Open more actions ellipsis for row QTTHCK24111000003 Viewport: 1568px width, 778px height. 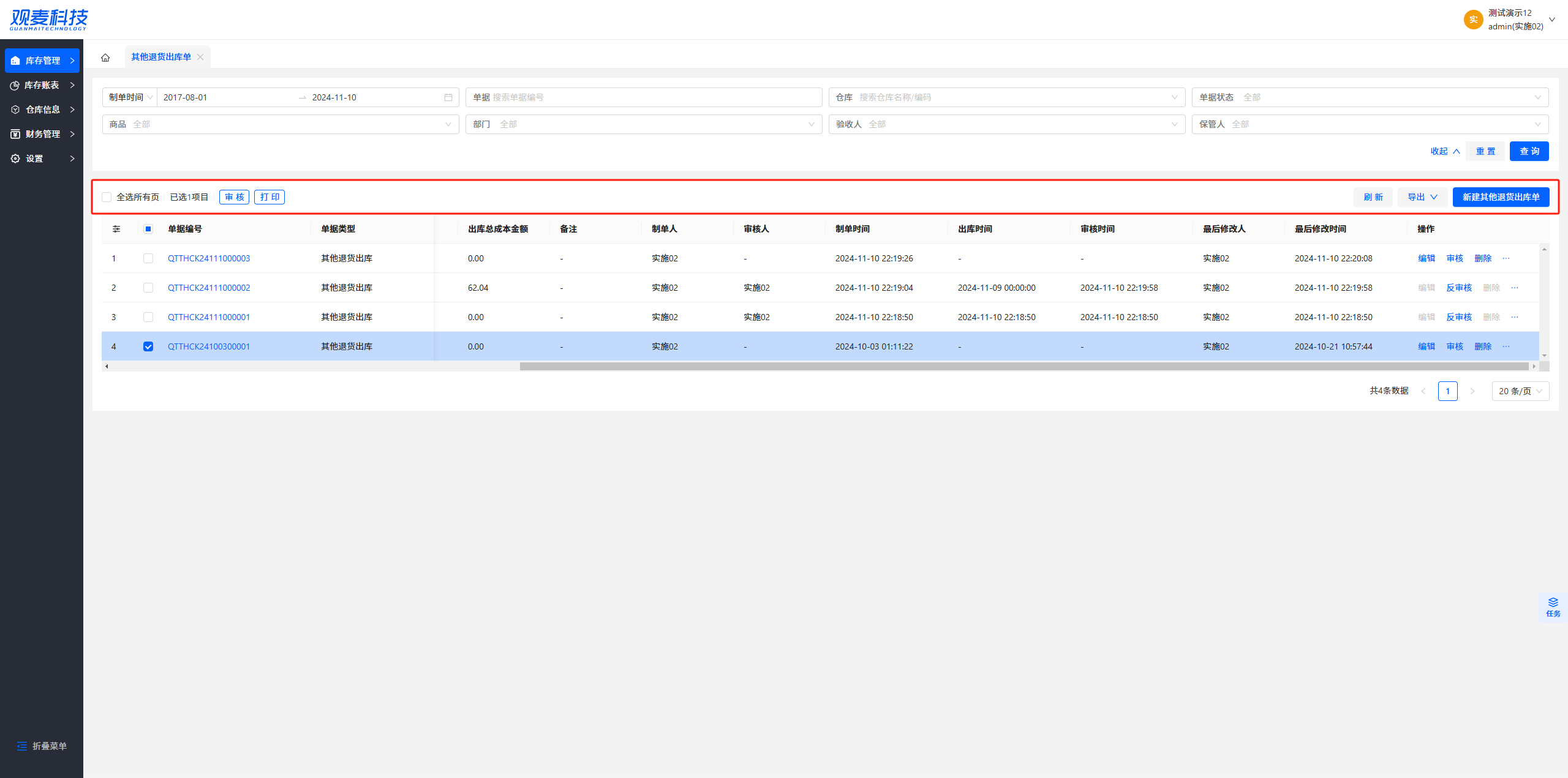[1506, 258]
